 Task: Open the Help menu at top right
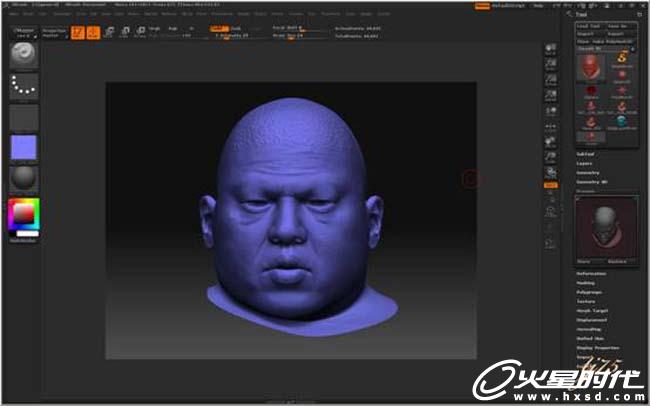(538, 6)
